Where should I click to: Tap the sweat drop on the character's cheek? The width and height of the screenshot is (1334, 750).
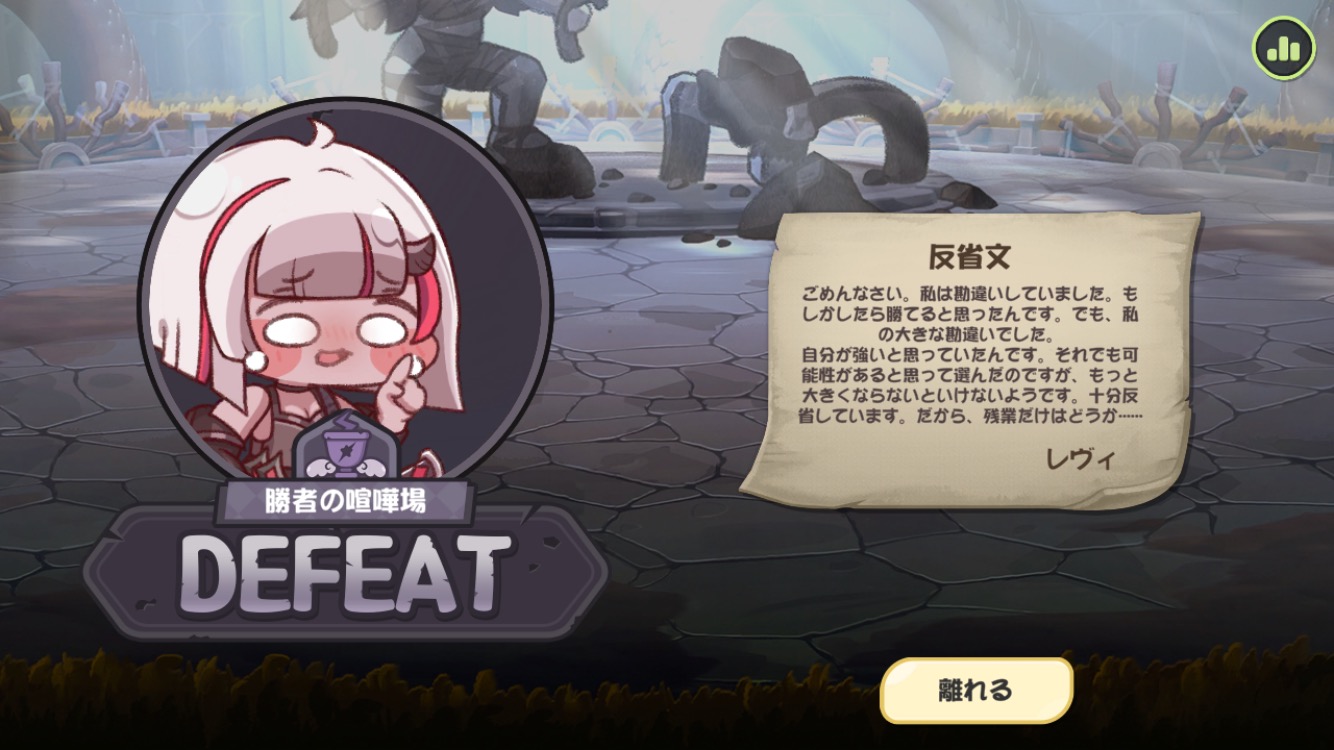256,360
